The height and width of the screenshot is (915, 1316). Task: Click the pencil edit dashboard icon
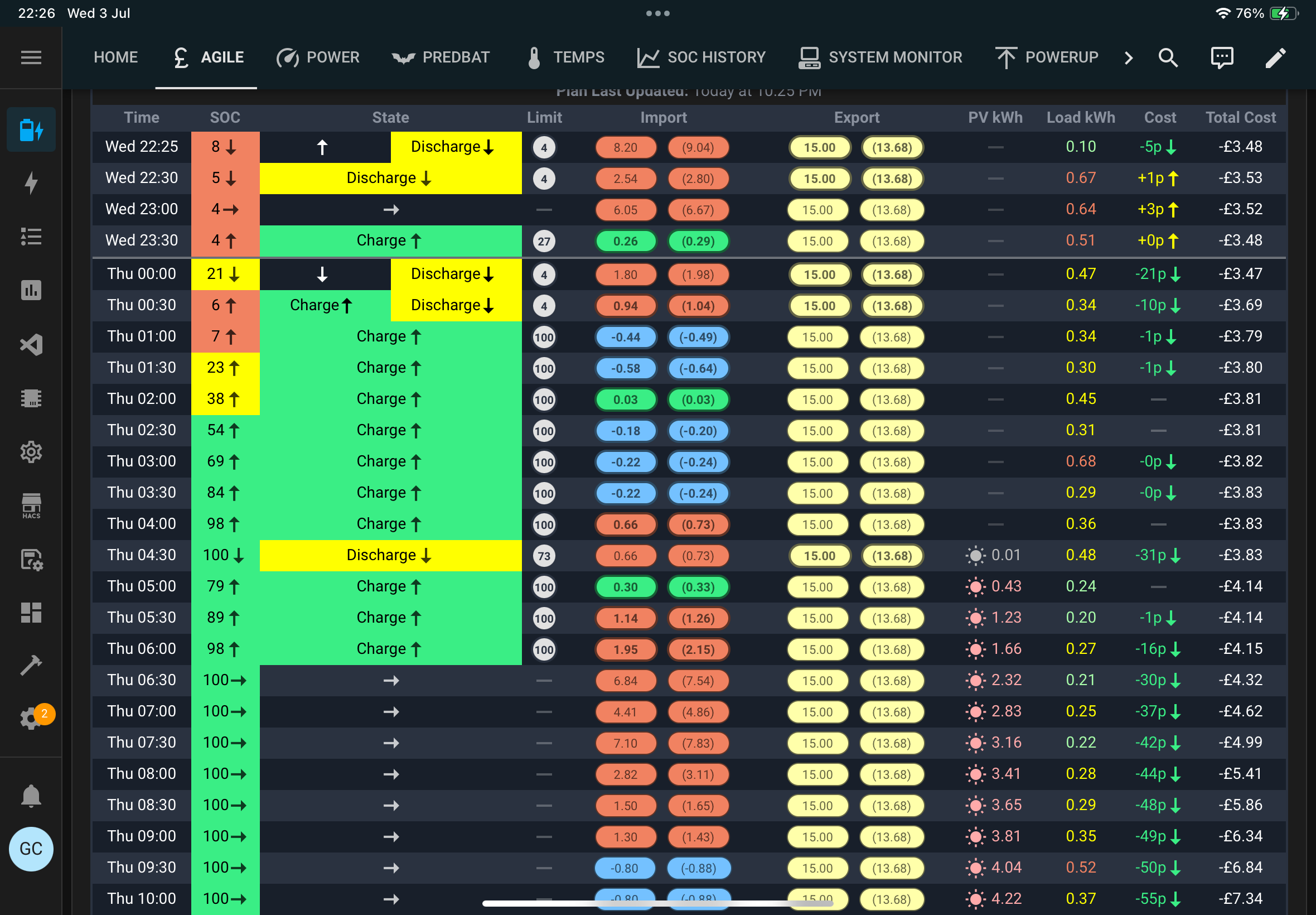point(1276,57)
